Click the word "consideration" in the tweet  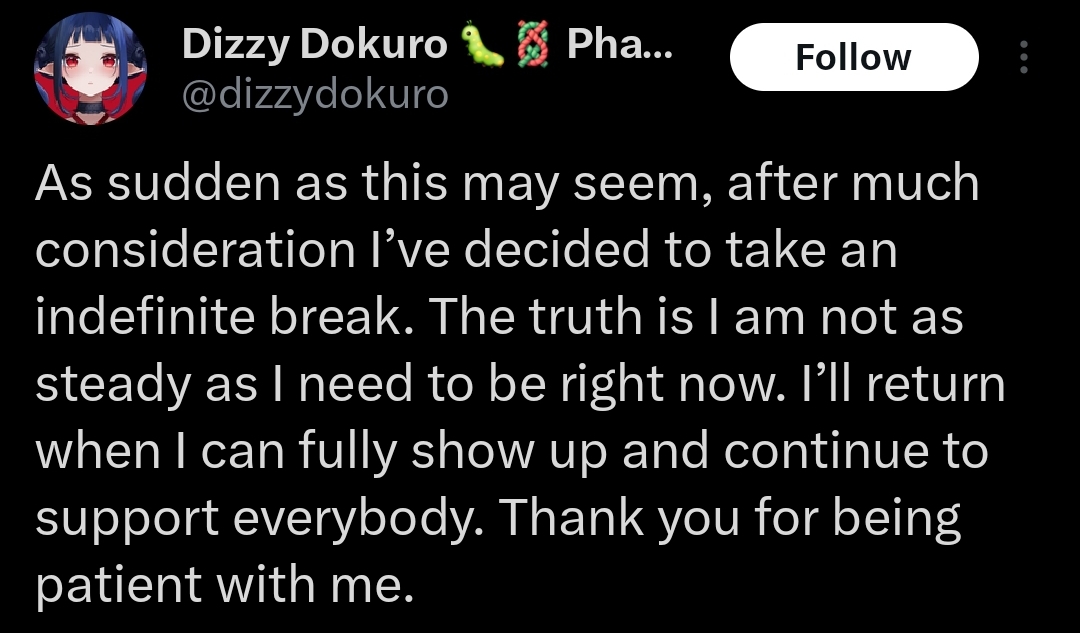tap(196, 250)
